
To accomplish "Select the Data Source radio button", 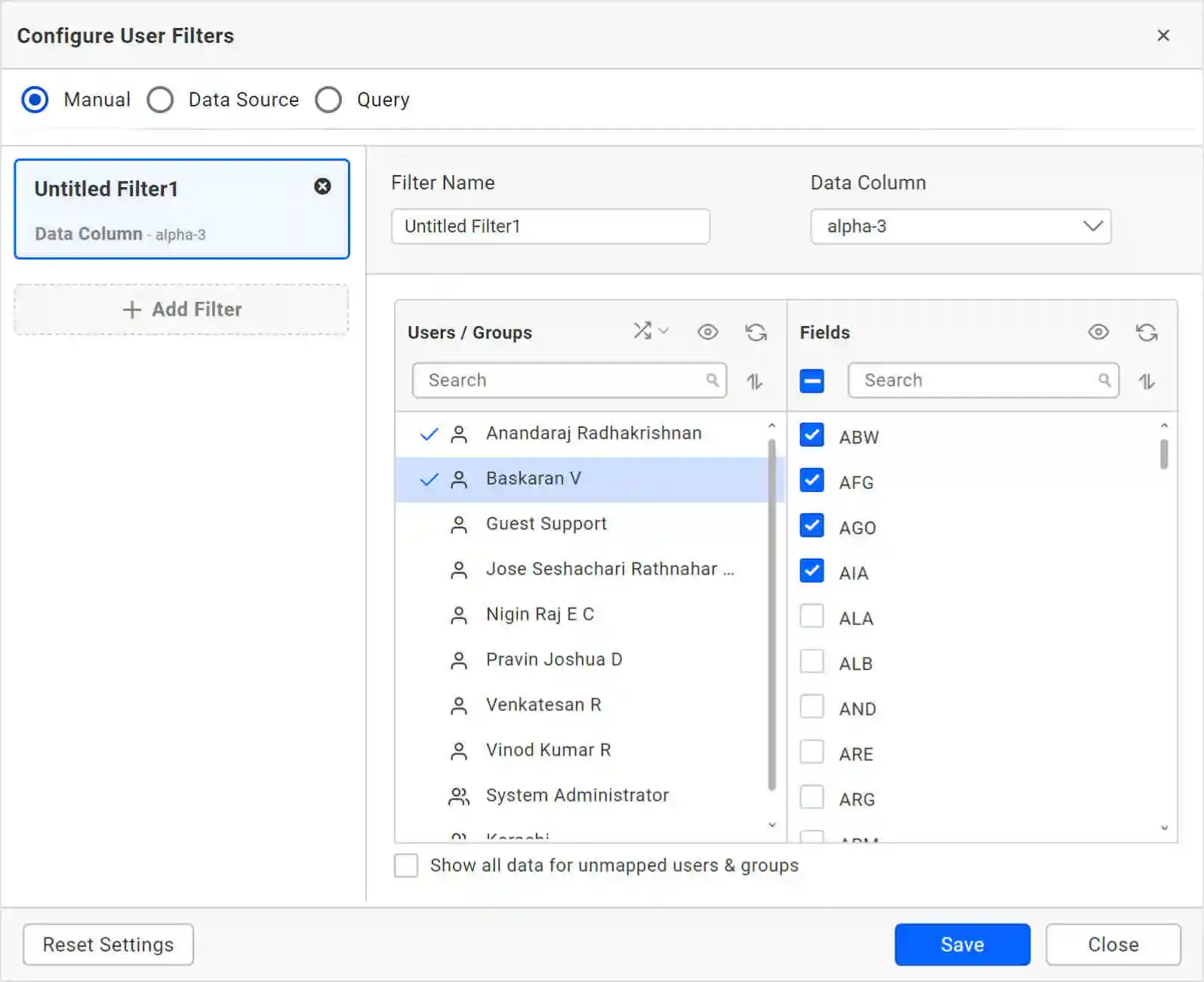I will pos(160,100).
